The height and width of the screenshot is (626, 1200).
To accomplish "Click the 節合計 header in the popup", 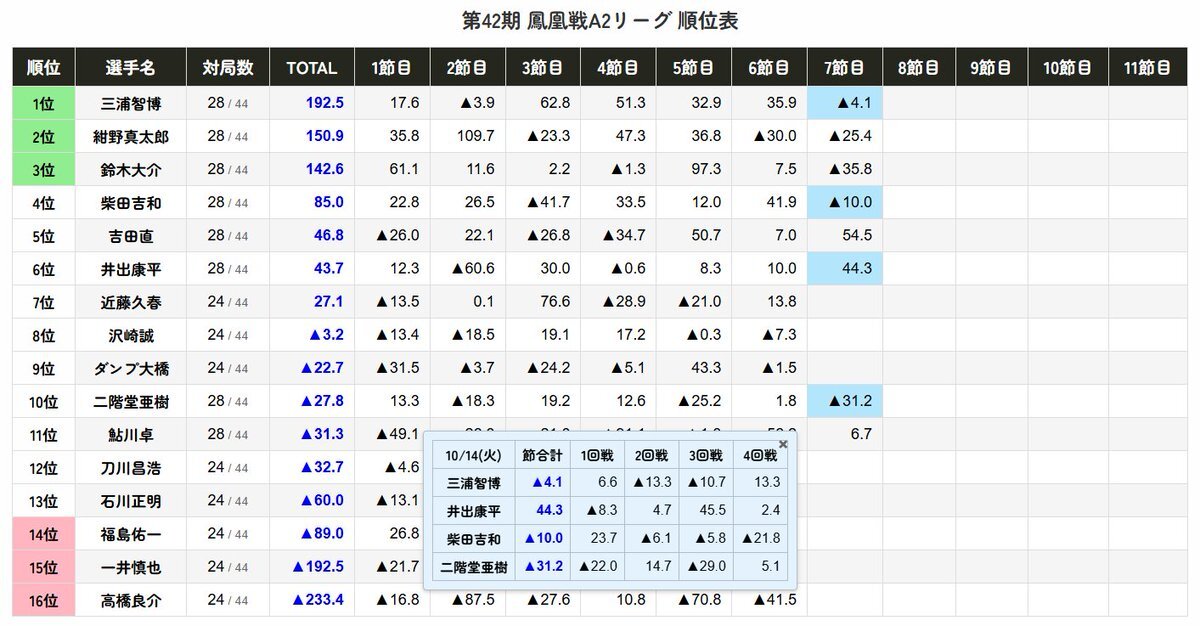I will [x=542, y=456].
